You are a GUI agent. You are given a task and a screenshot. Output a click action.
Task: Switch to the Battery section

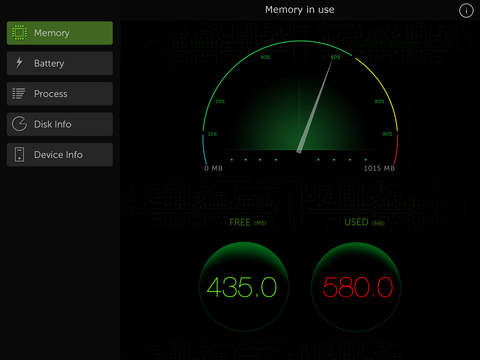[60, 63]
